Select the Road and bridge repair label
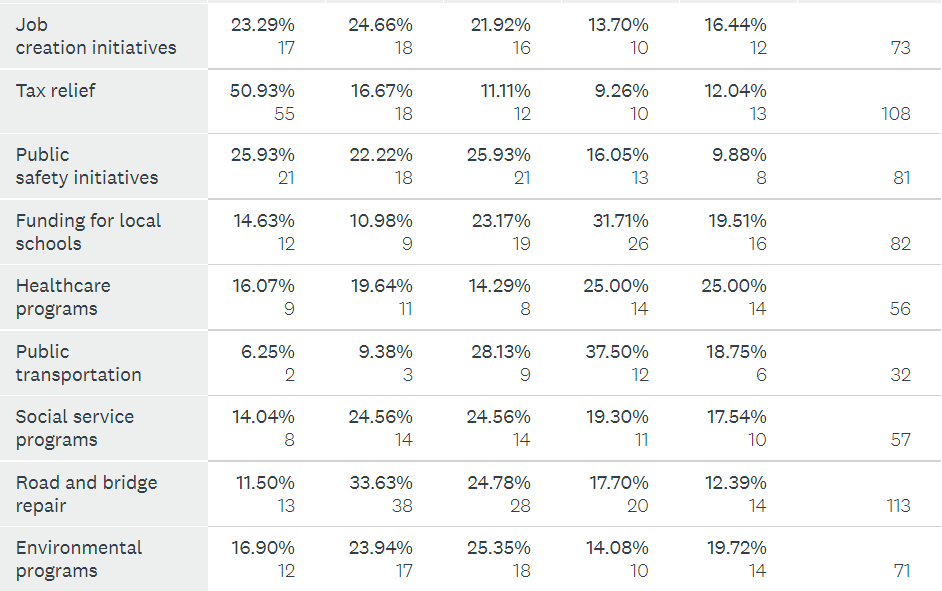 (86, 494)
